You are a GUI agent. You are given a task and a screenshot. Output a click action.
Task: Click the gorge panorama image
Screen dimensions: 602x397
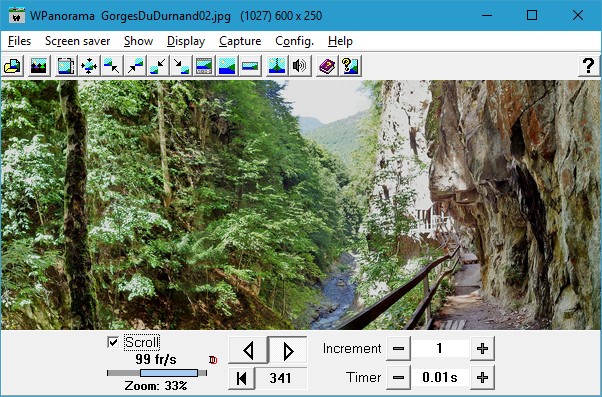click(x=300, y=205)
